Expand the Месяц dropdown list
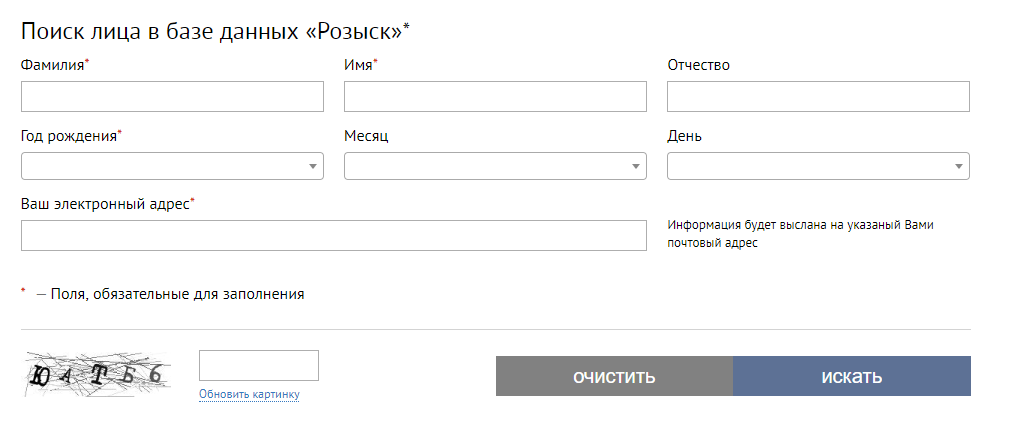Screen dimensions: 1022x425 click(x=495, y=166)
